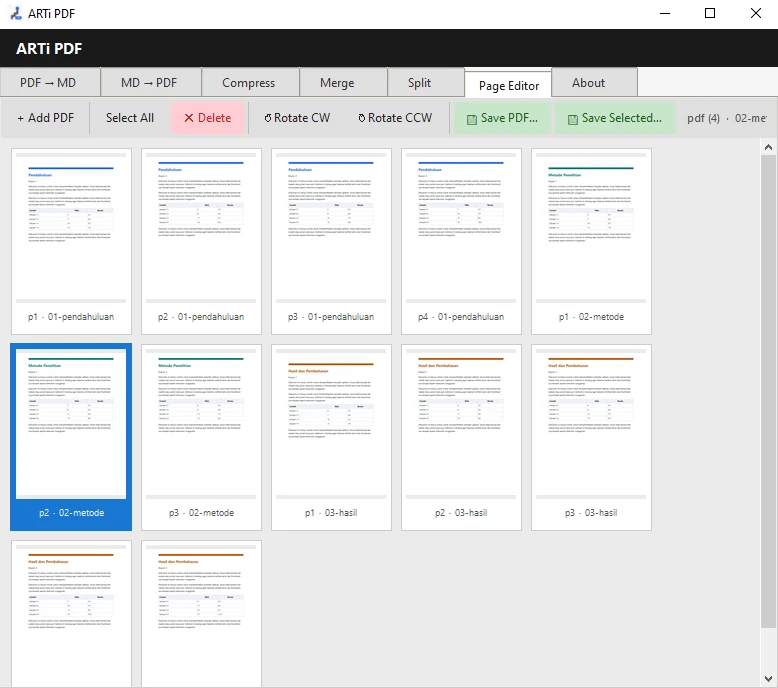The width and height of the screenshot is (778, 688).
Task: Click the highlighted p2 · 02-metode page
Action: pyautogui.click(x=71, y=437)
